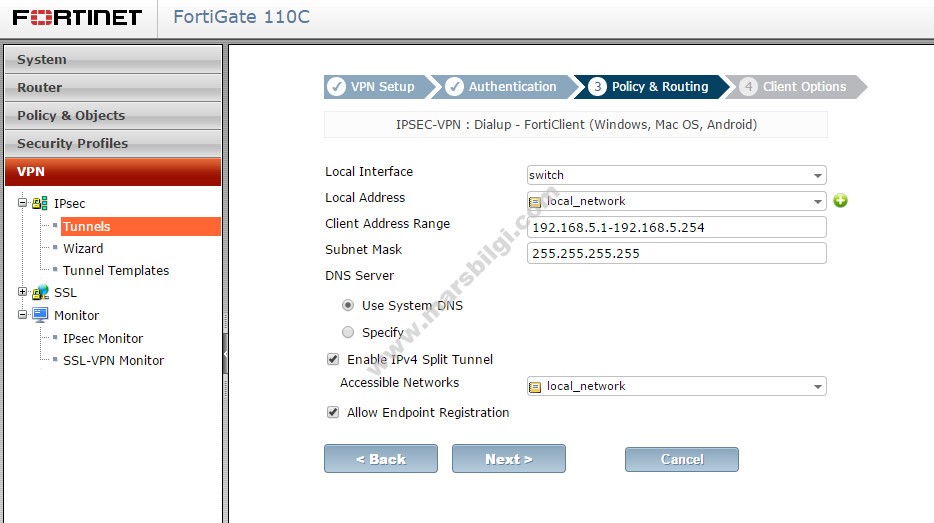Select the Specify DNS radio button
The width and height of the screenshot is (934, 523).
348,332
